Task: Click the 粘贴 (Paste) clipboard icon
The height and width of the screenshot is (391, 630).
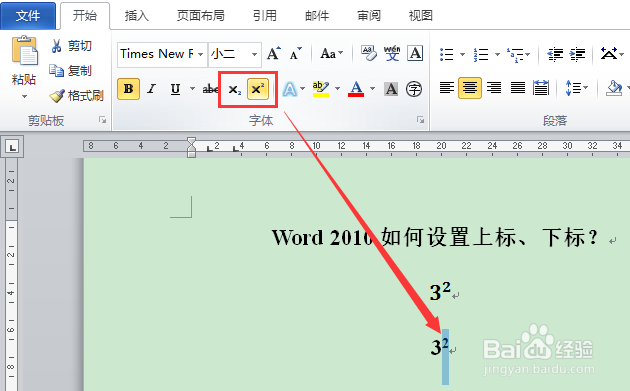Action: 24,51
